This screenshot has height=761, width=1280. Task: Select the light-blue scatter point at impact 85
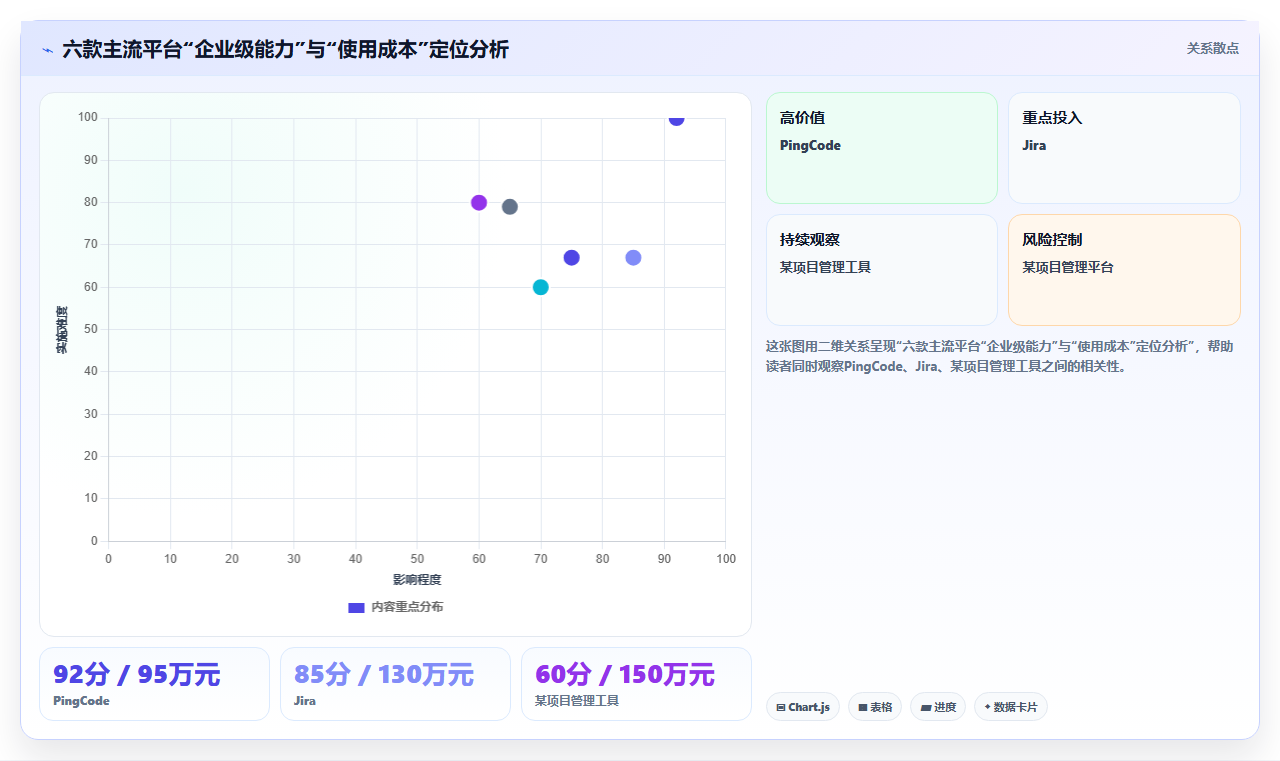tap(633, 258)
